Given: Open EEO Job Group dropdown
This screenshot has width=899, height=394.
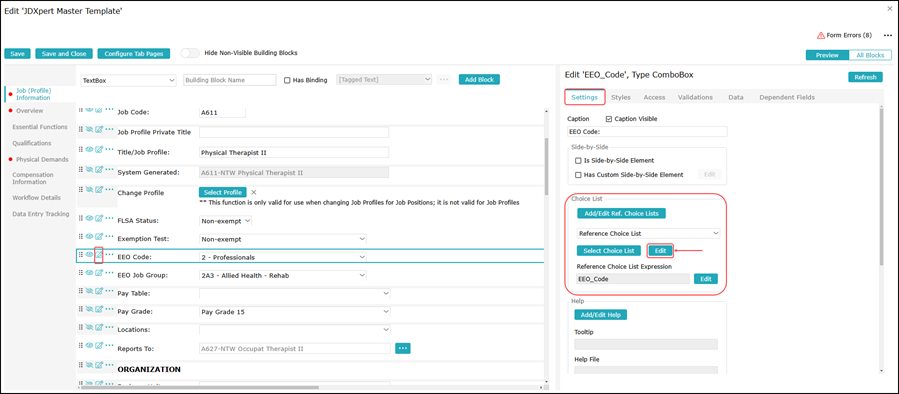Looking at the screenshot, I should click(283, 276).
